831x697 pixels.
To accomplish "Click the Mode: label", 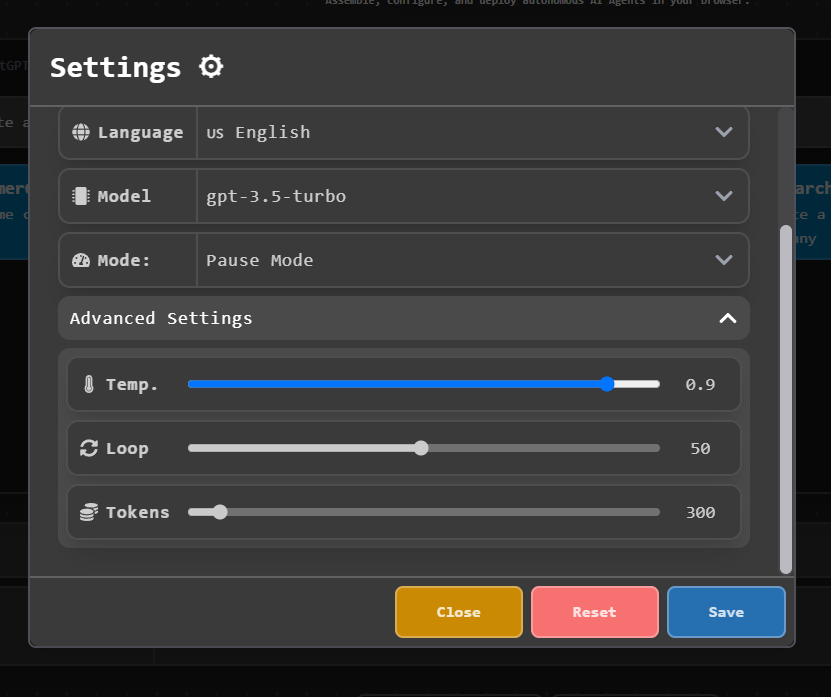I will click(x=124, y=260).
